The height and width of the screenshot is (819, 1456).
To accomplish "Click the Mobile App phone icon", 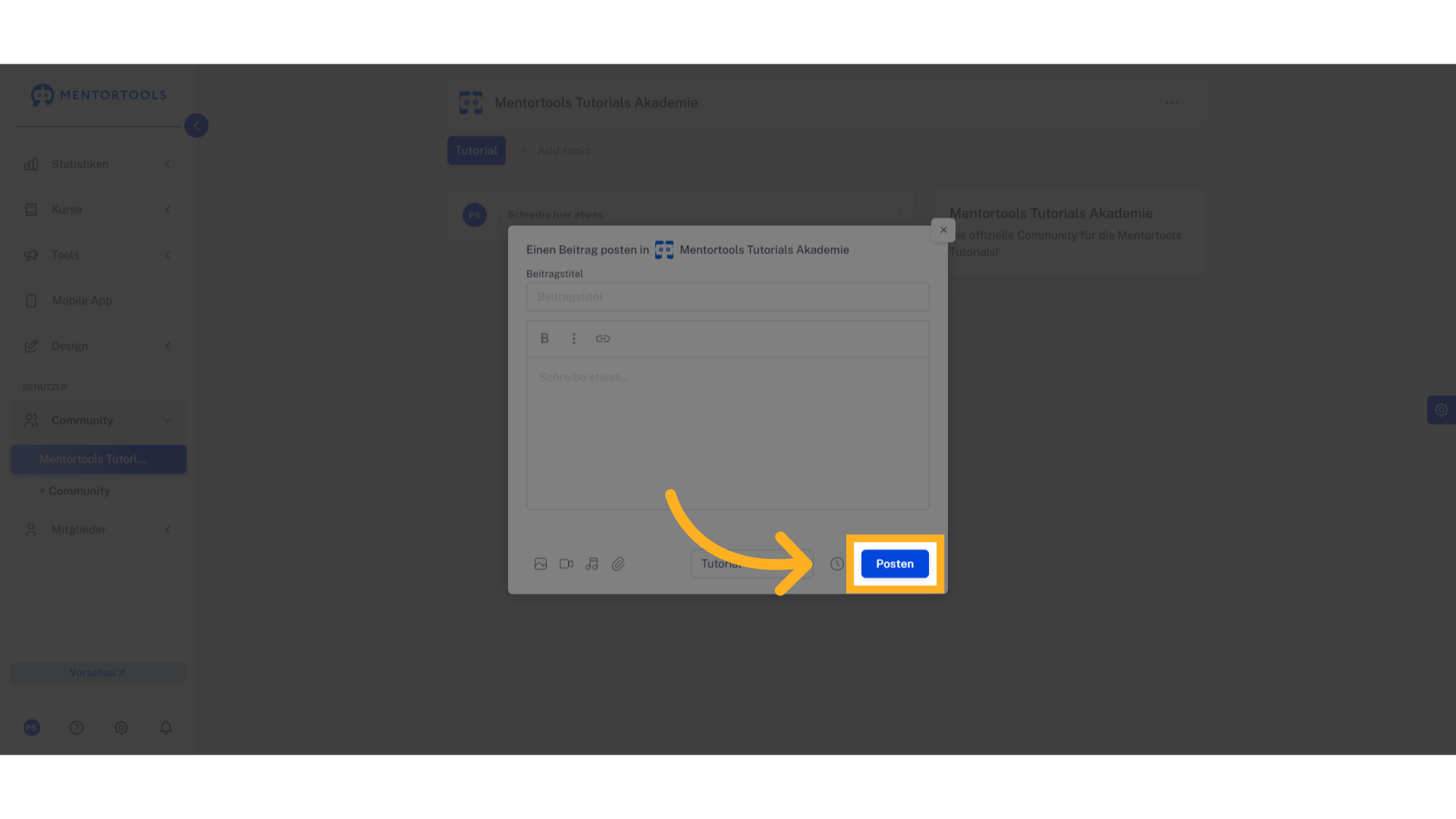I will click(x=31, y=301).
